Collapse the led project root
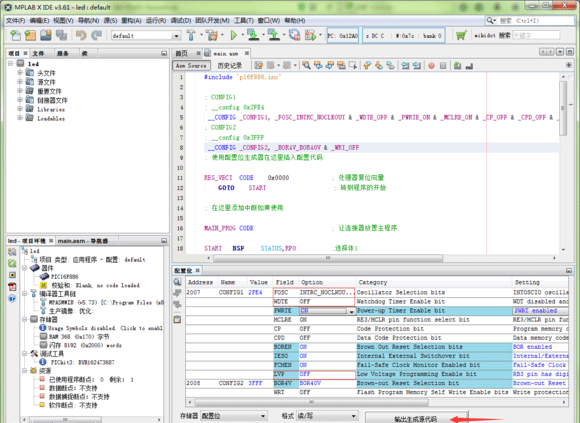The height and width of the screenshot is (423, 580). [x=11, y=64]
